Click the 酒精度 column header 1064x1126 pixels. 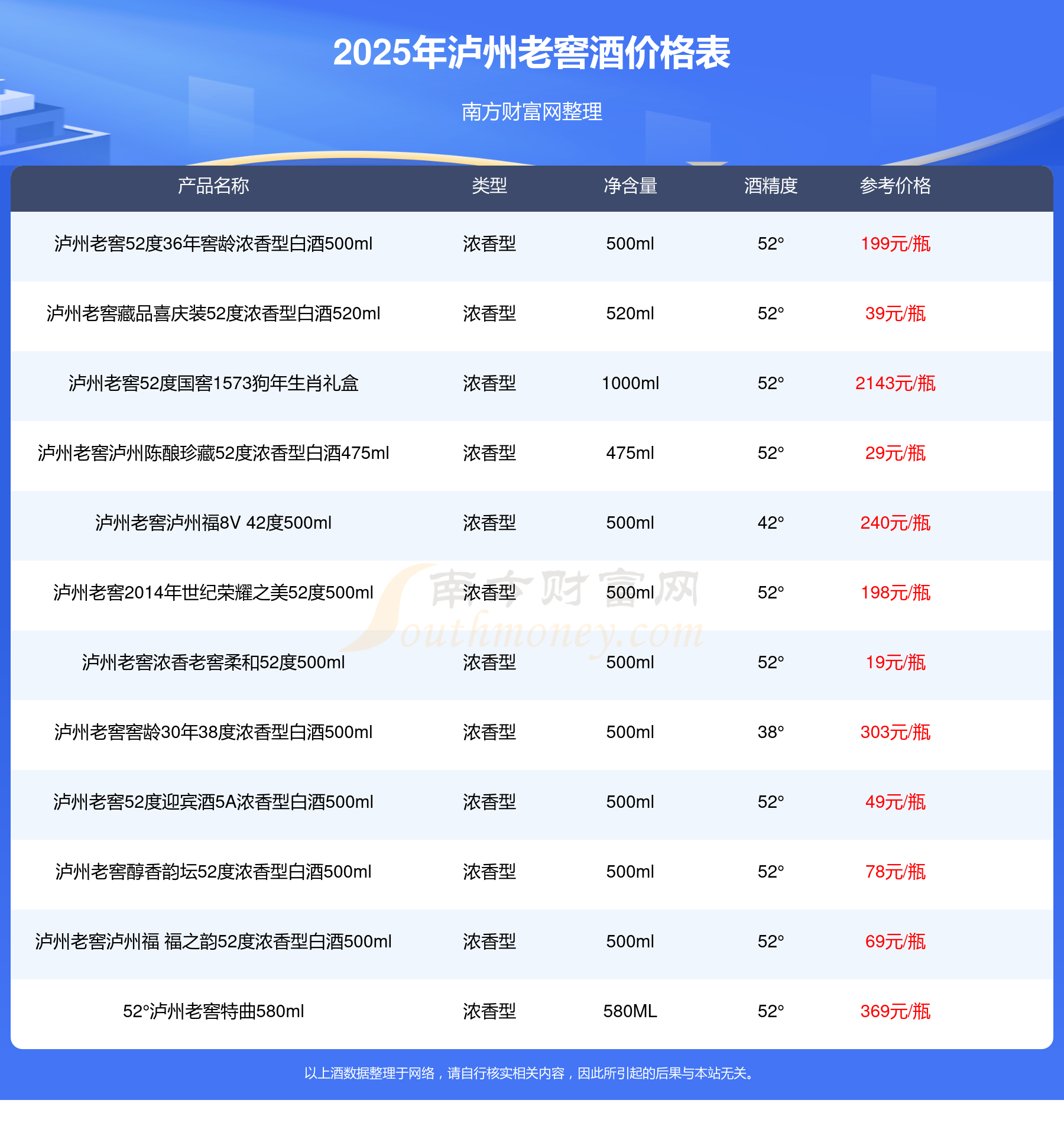[771, 186]
